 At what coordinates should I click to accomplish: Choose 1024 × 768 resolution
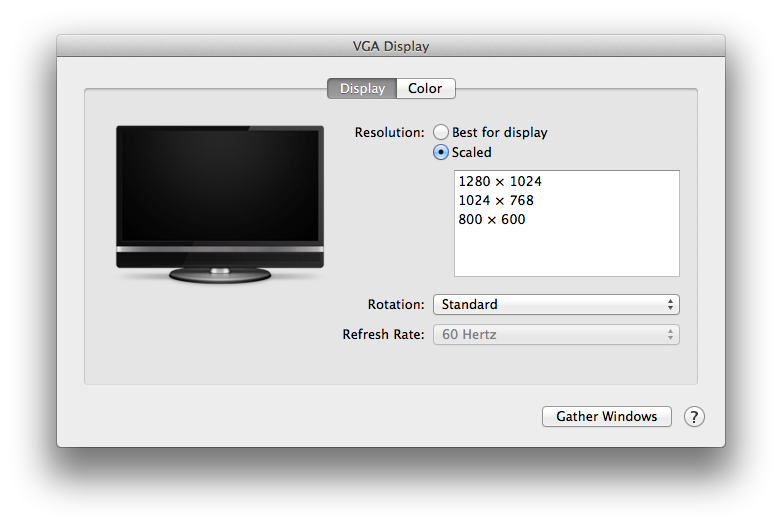point(496,201)
